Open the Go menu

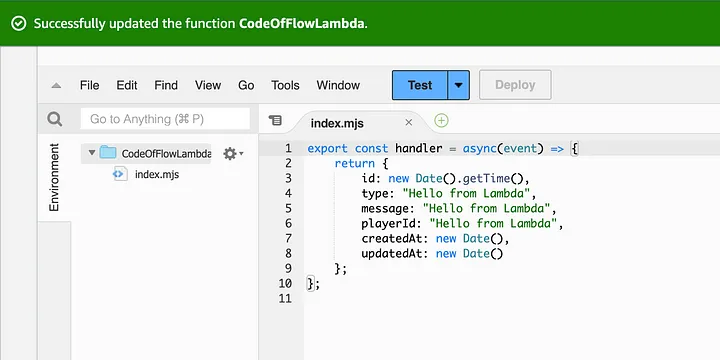tap(246, 85)
